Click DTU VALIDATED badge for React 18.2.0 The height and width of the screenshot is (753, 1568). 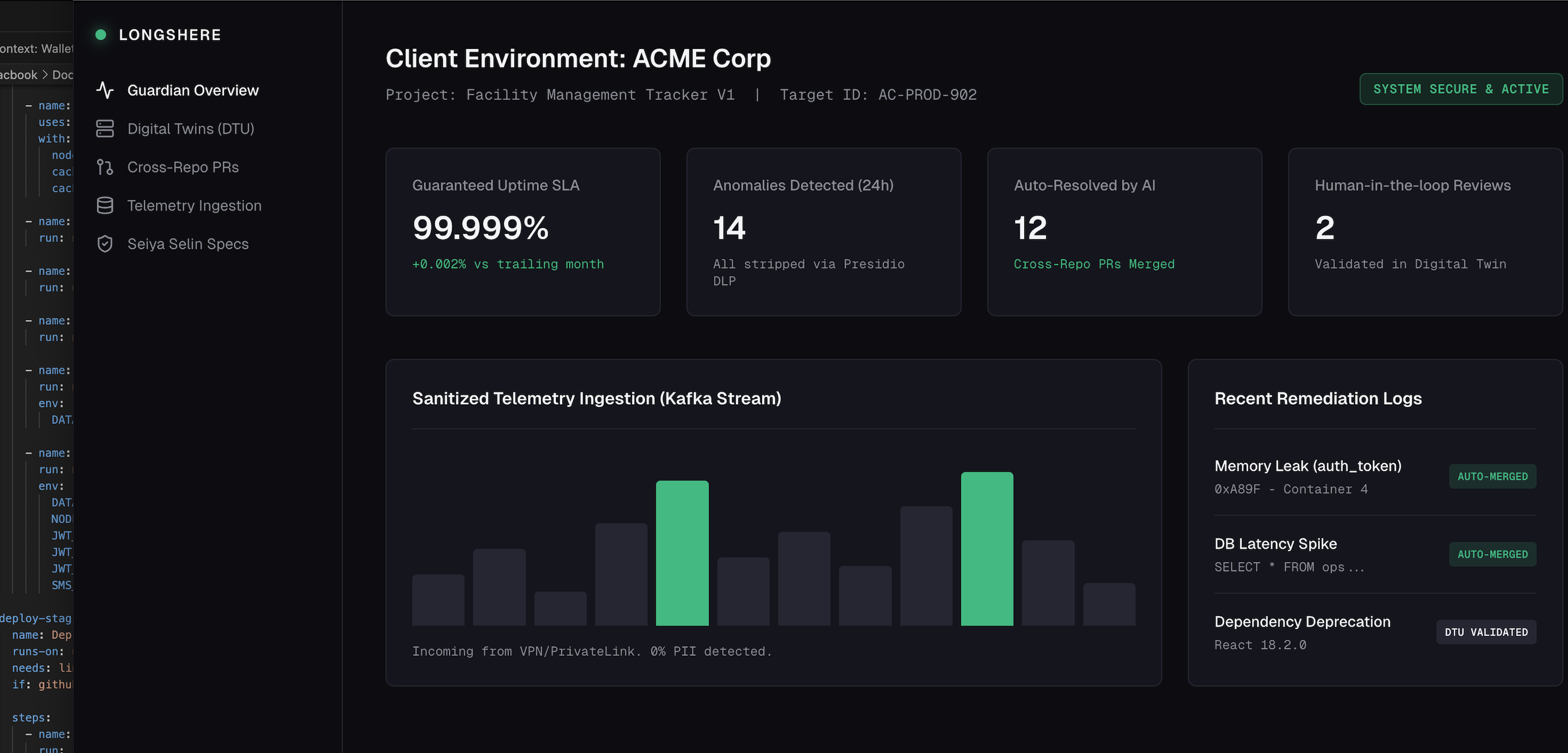(1486, 632)
